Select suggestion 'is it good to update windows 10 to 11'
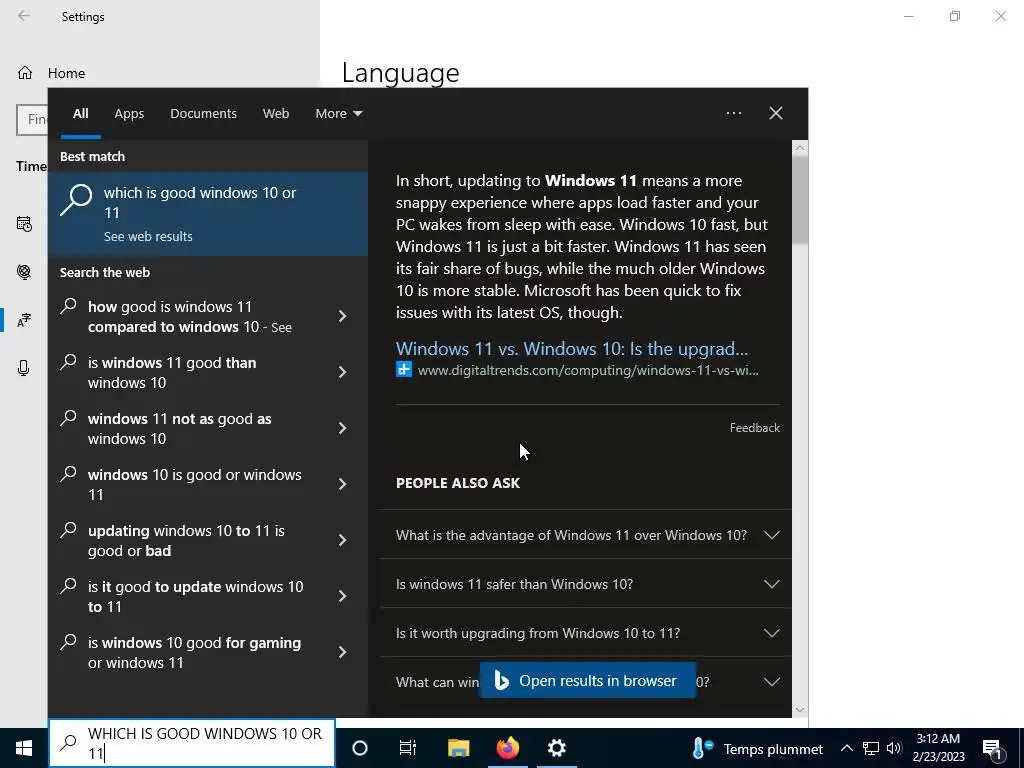This screenshot has height=768, width=1024. point(195,597)
